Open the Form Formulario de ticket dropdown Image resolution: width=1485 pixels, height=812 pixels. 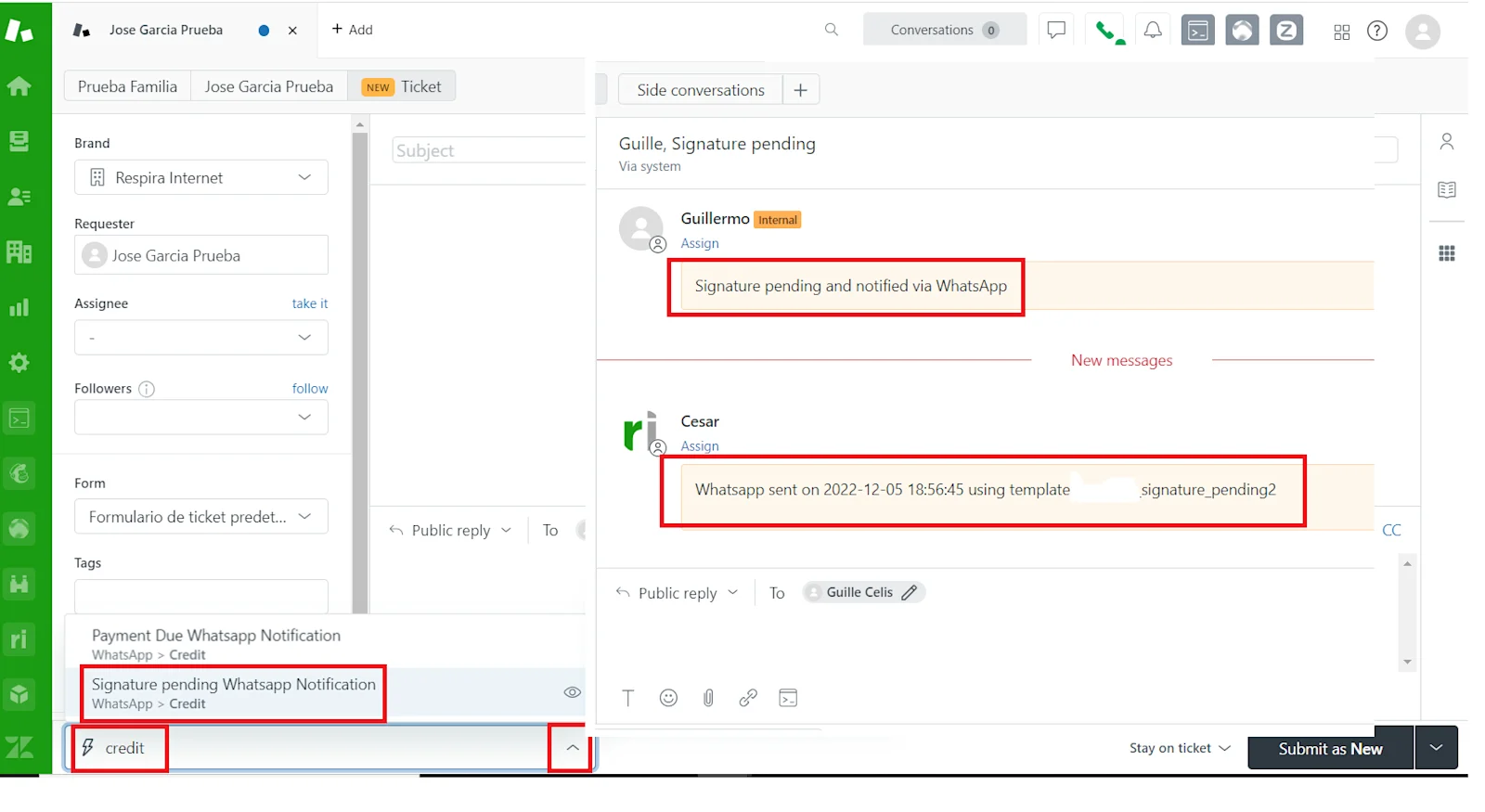[201, 516]
